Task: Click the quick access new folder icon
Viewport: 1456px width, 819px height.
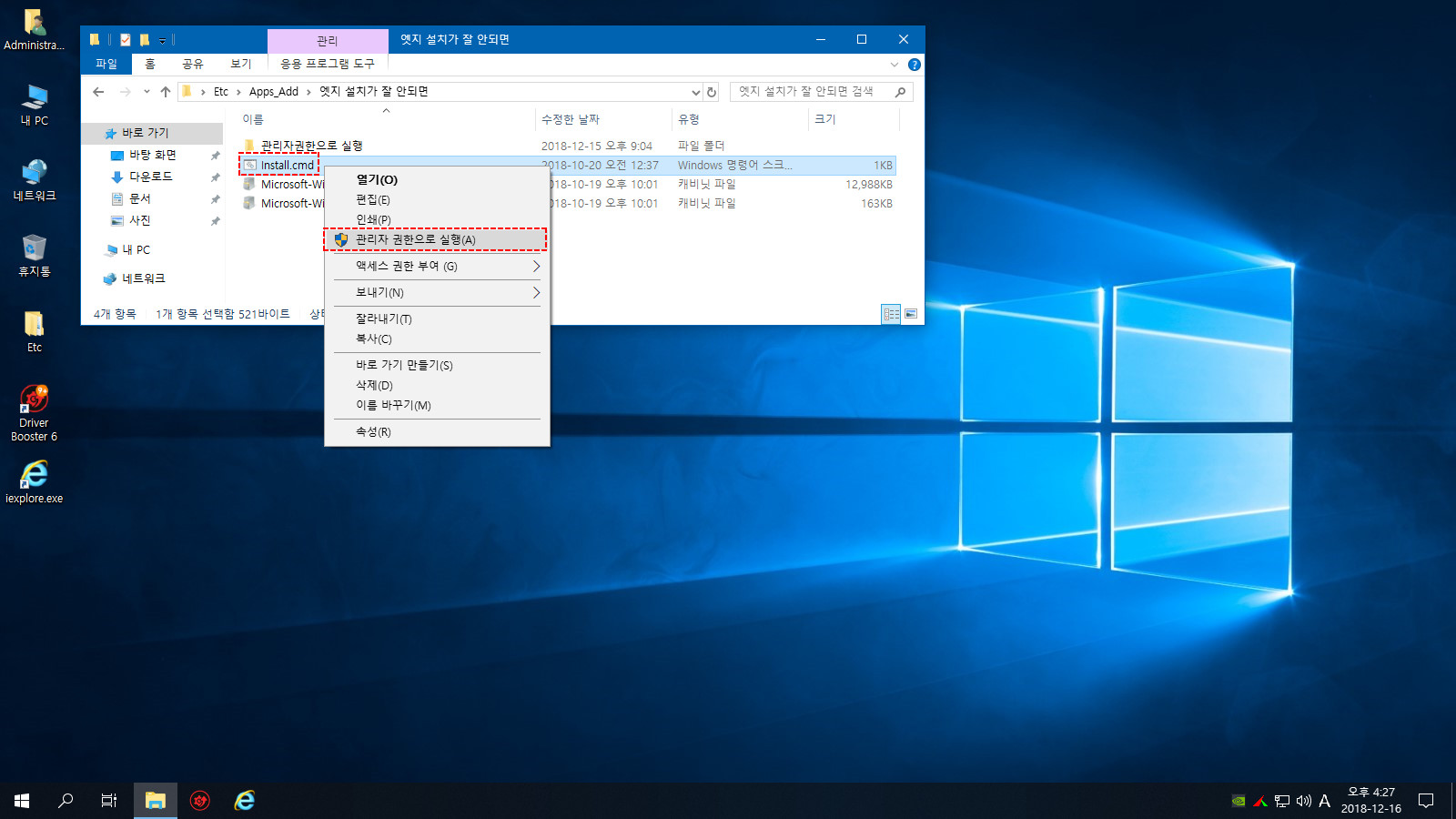Action: pos(145,40)
